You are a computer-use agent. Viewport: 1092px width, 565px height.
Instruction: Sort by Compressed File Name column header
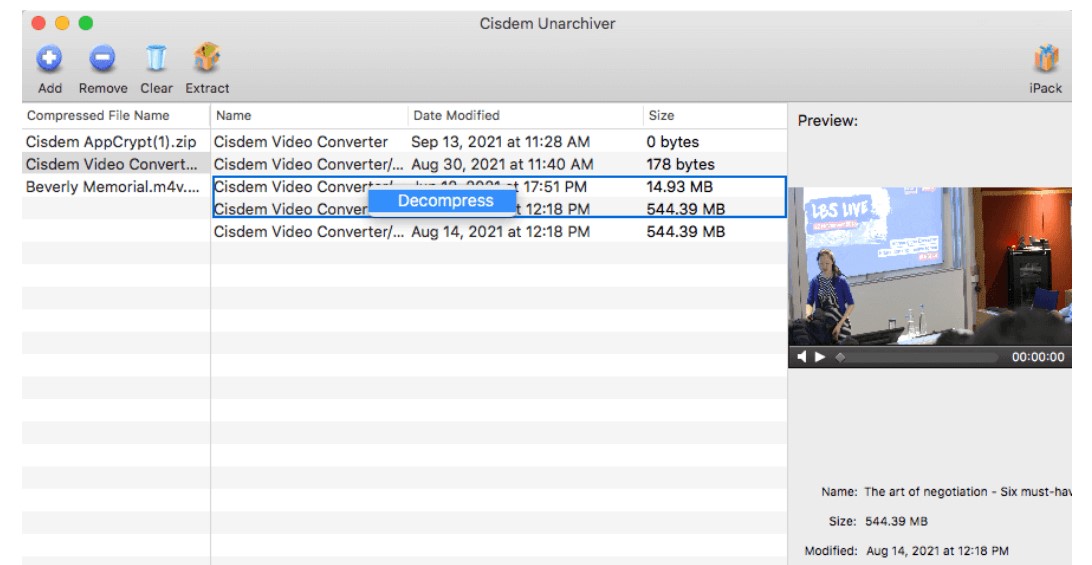coord(98,115)
